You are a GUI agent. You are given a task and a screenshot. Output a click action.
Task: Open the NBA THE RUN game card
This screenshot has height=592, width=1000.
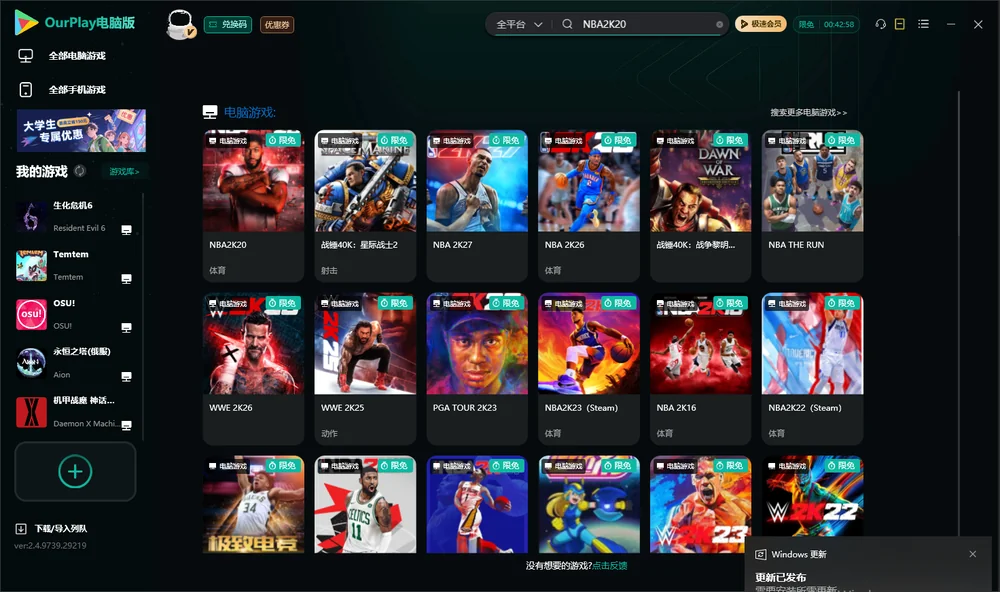coord(812,205)
